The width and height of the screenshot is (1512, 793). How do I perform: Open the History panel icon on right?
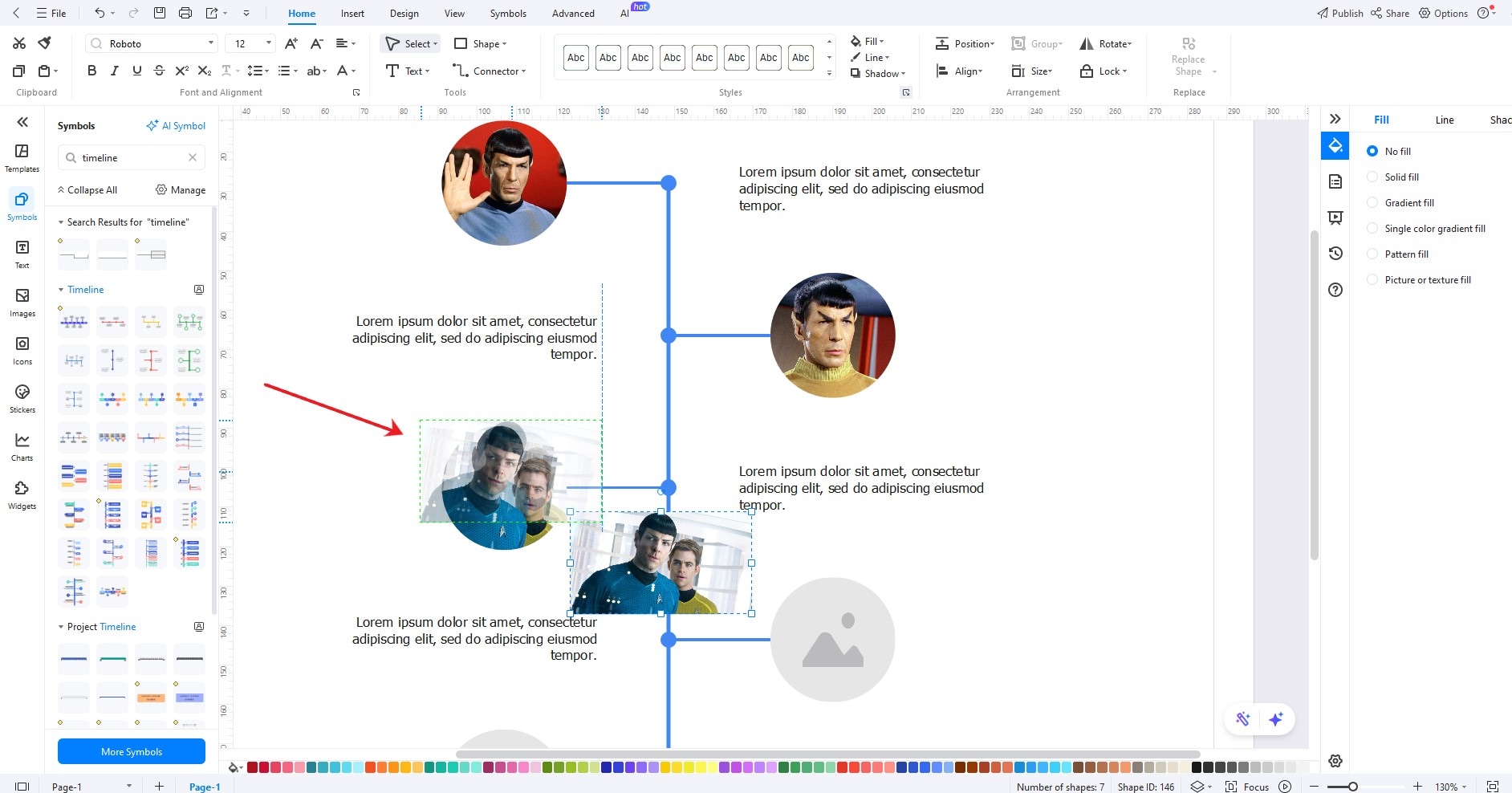click(1335, 253)
